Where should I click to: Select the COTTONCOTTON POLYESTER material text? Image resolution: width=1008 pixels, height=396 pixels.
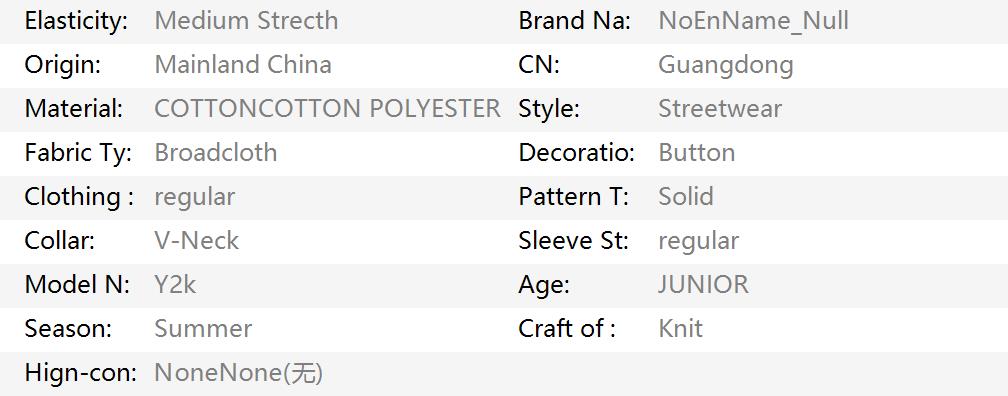pyautogui.click(x=327, y=109)
